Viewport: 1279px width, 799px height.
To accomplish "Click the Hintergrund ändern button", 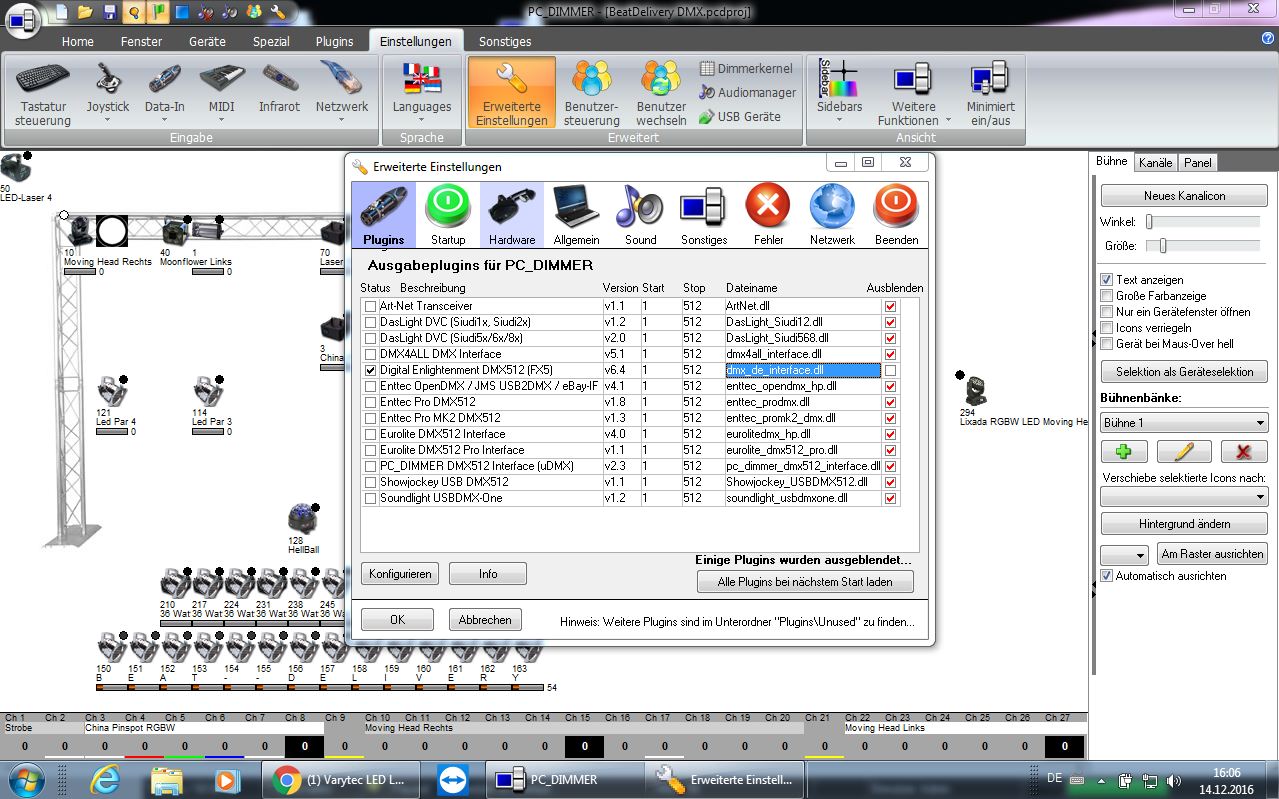I will coord(1184,524).
